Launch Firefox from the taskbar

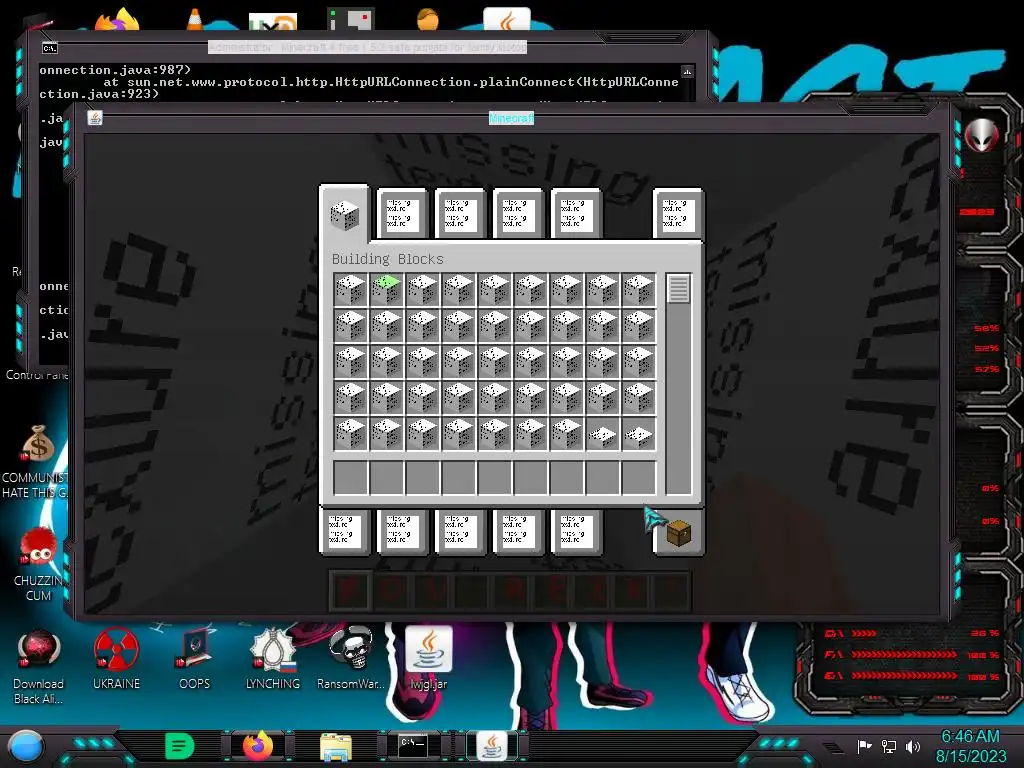[258, 746]
